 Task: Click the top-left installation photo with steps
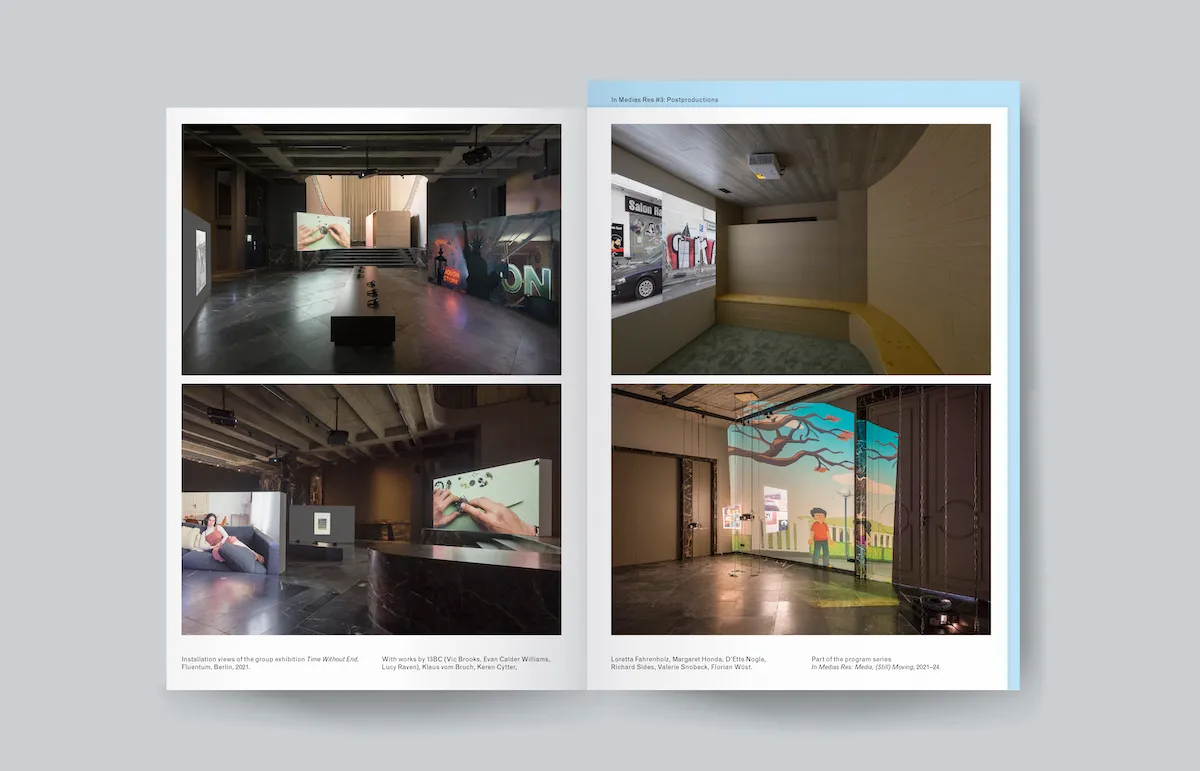point(371,249)
